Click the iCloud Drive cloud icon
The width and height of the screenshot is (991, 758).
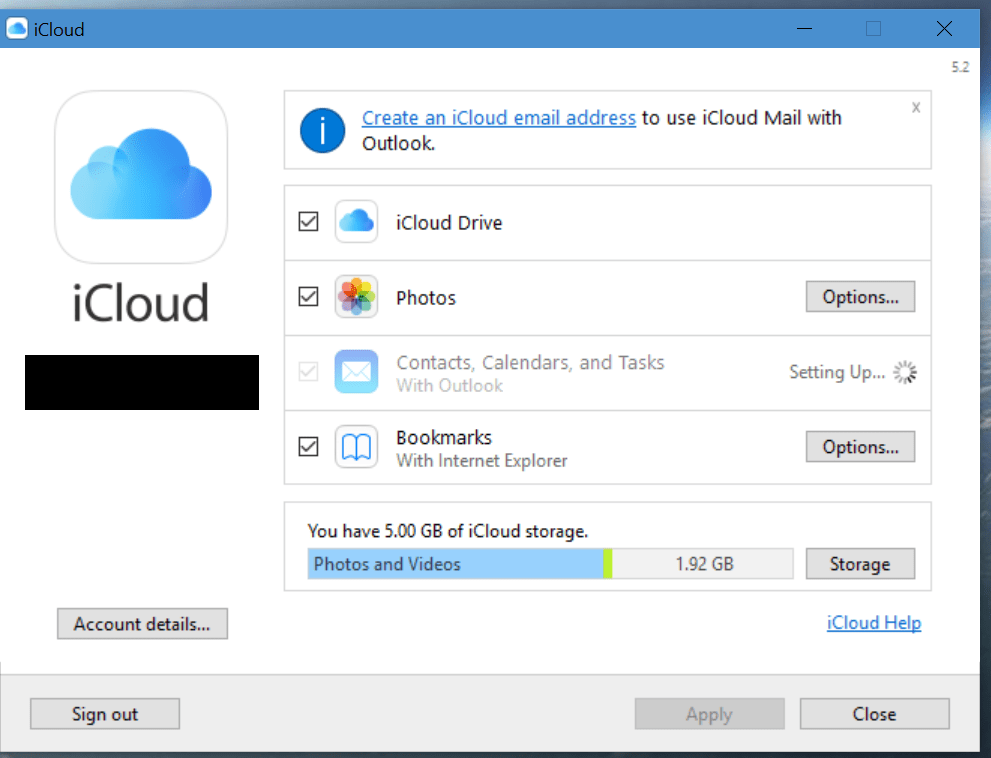tap(356, 221)
